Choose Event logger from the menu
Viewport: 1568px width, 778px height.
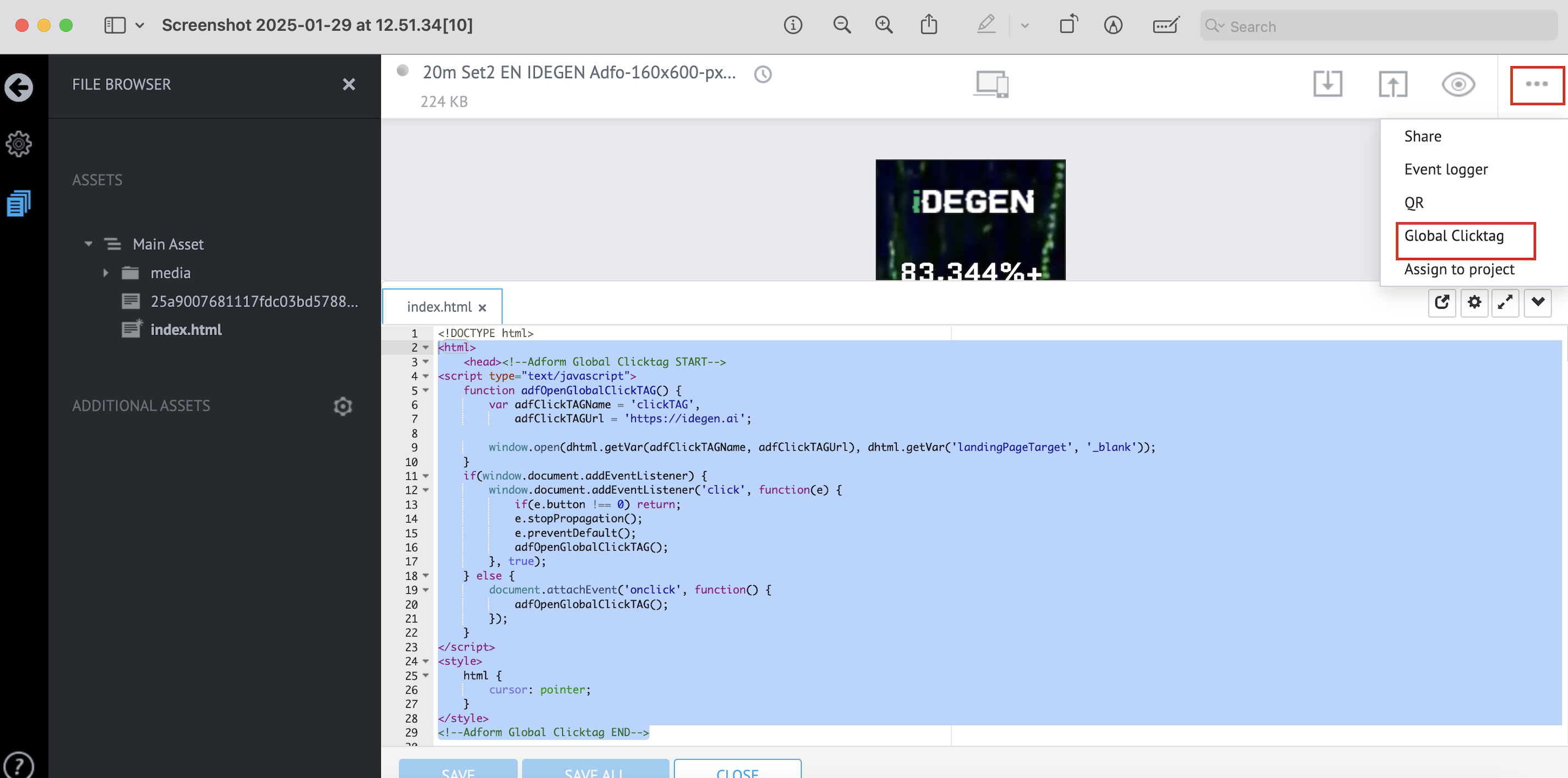pos(1446,169)
